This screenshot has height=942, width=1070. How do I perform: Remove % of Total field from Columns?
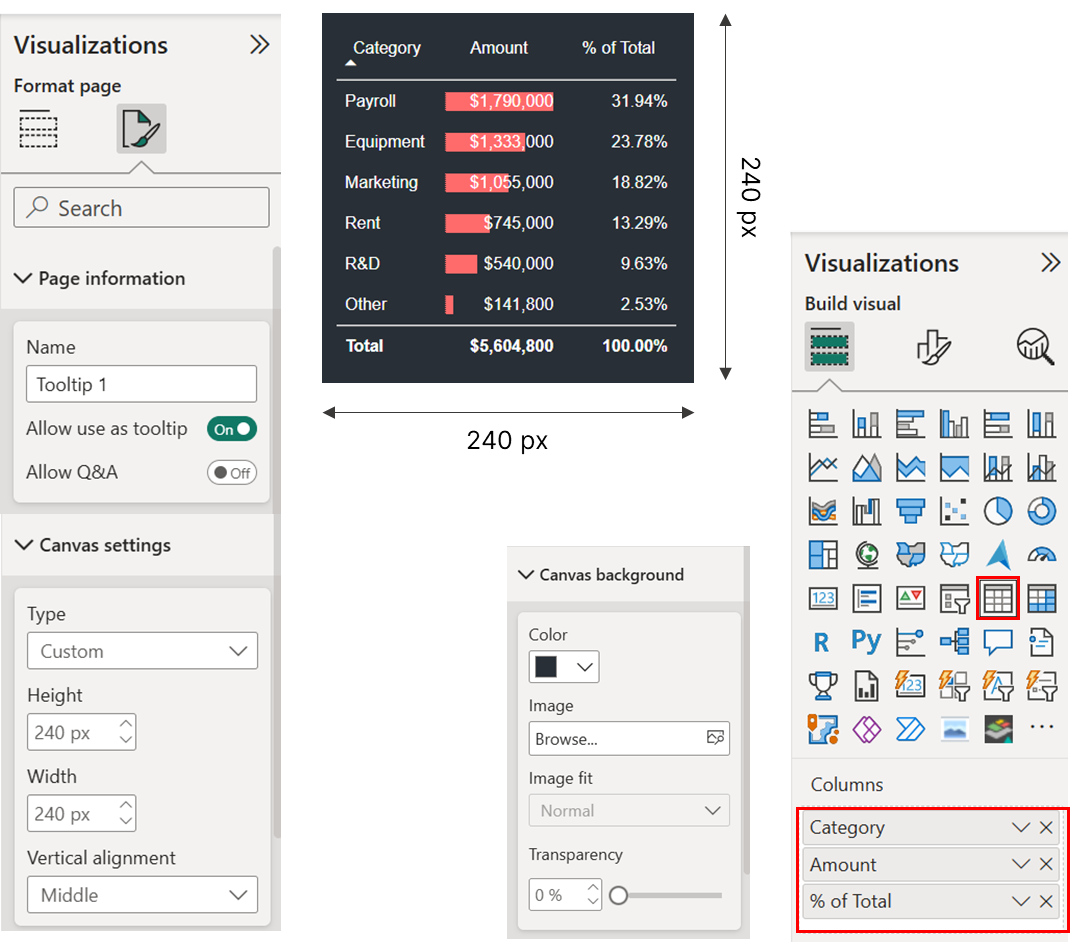(x=1045, y=901)
